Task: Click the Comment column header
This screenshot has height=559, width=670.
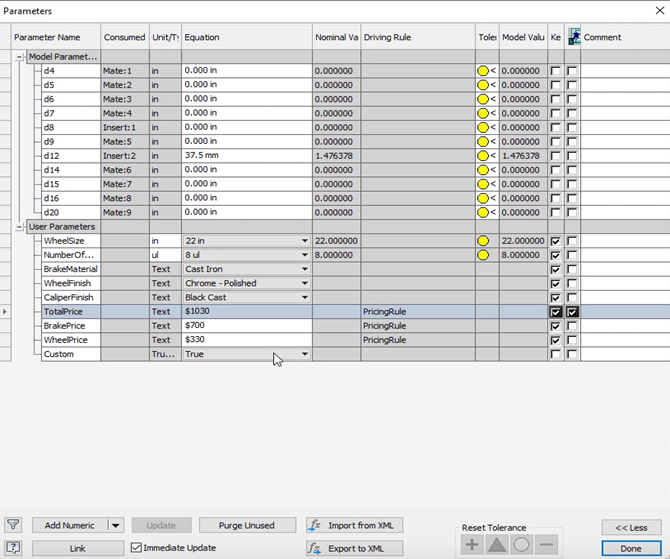Action: [625, 37]
